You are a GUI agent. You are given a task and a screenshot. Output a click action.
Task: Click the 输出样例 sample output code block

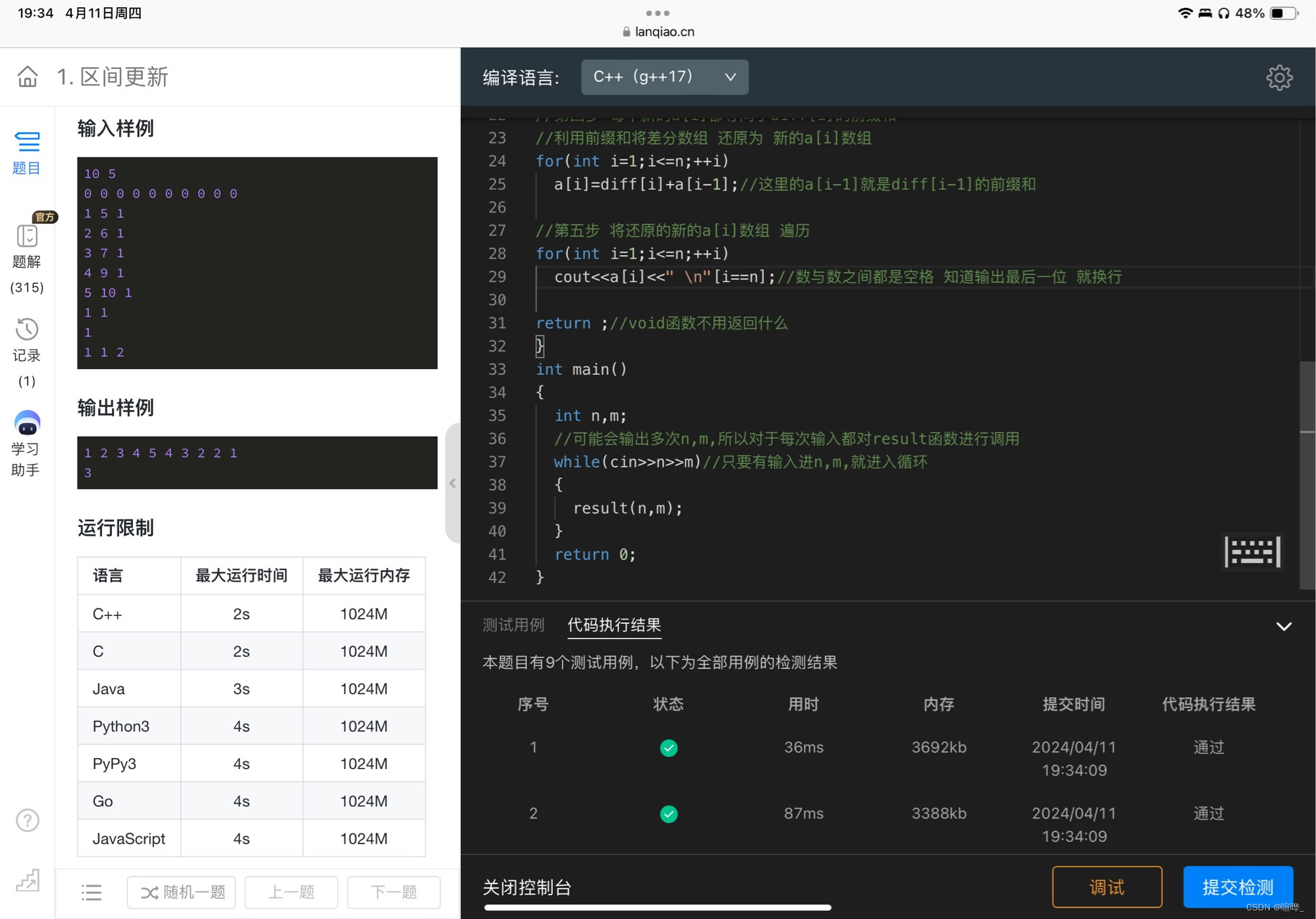tap(257, 462)
